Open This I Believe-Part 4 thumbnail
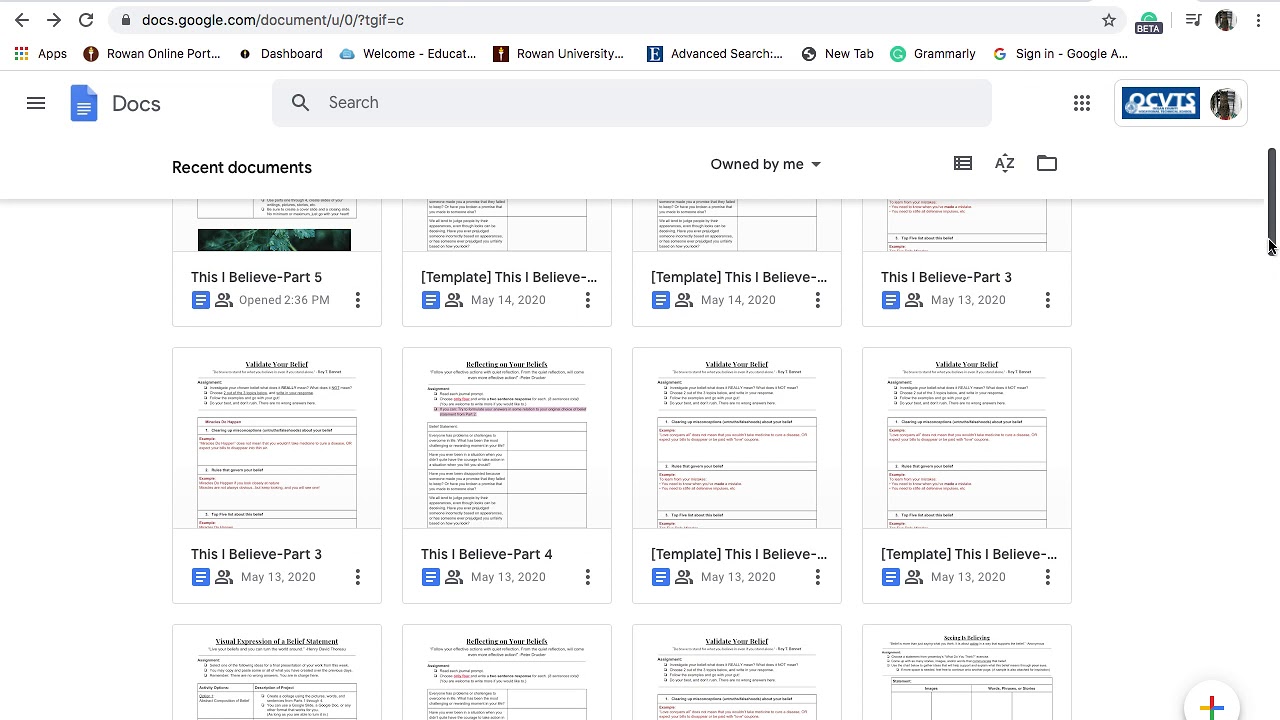 507,439
